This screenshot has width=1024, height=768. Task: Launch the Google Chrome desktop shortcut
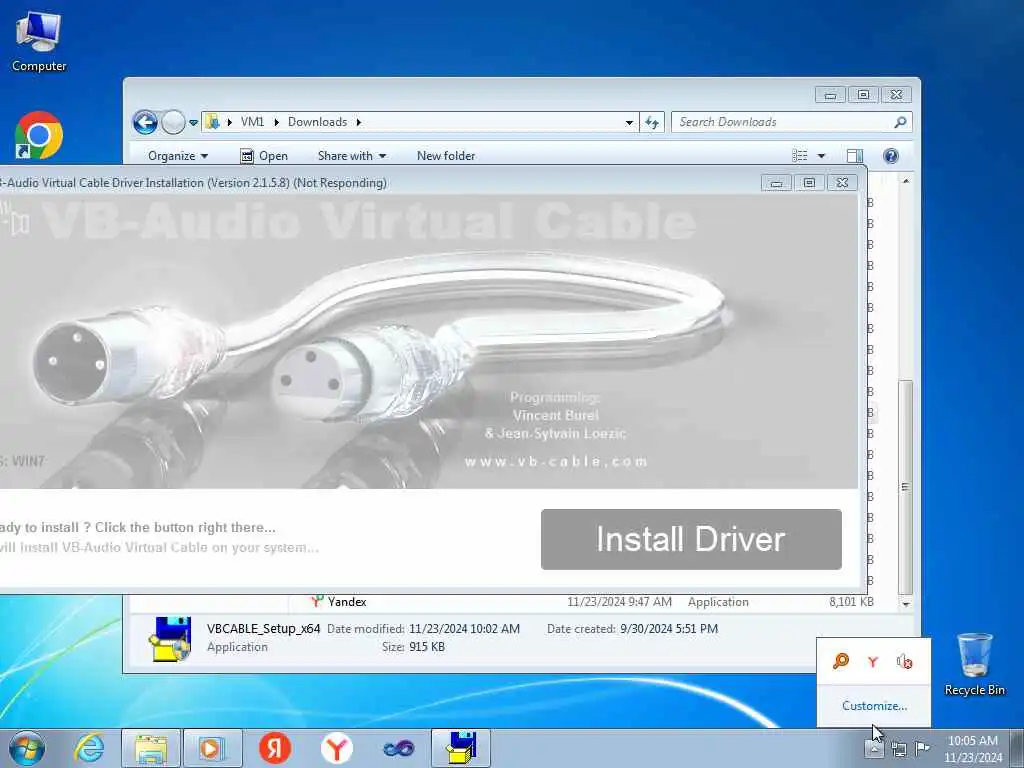(x=39, y=135)
